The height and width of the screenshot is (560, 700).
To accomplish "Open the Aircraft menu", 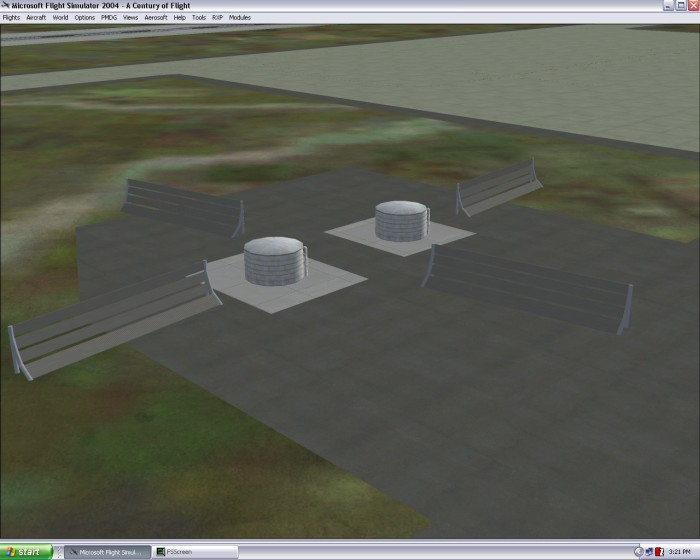I will 36,18.
